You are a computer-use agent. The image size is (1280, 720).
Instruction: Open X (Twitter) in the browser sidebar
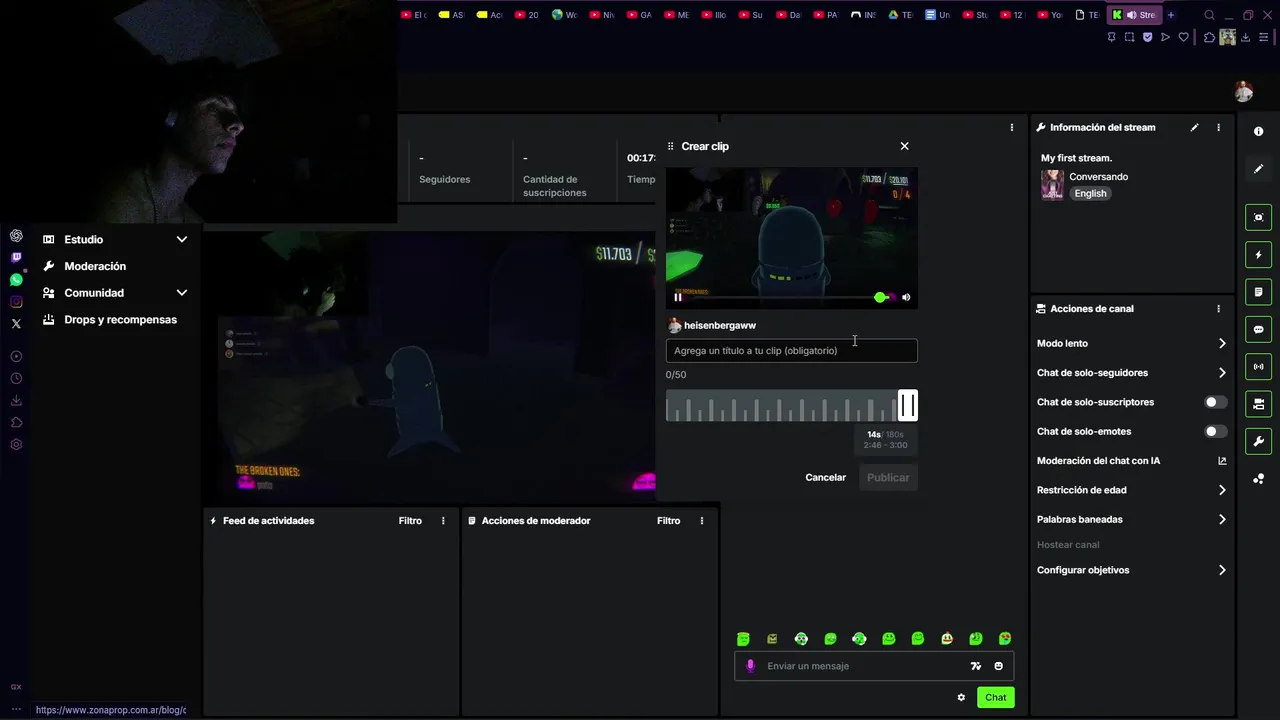(x=16, y=324)
